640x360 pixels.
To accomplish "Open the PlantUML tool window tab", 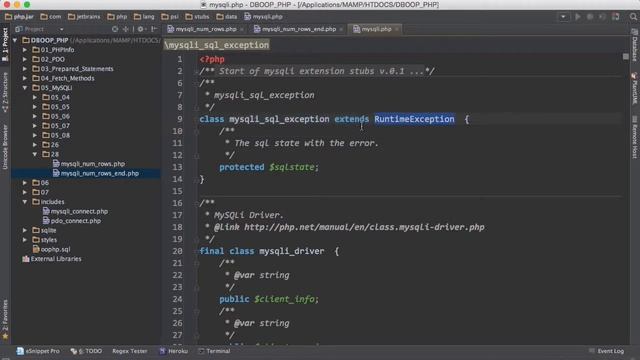I will point(634,88).
